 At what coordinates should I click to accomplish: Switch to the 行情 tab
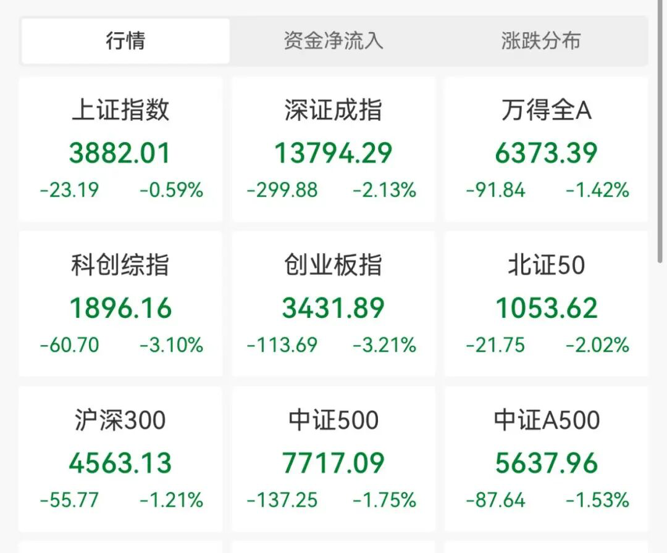pyautogui.click(x=125, y=41)
